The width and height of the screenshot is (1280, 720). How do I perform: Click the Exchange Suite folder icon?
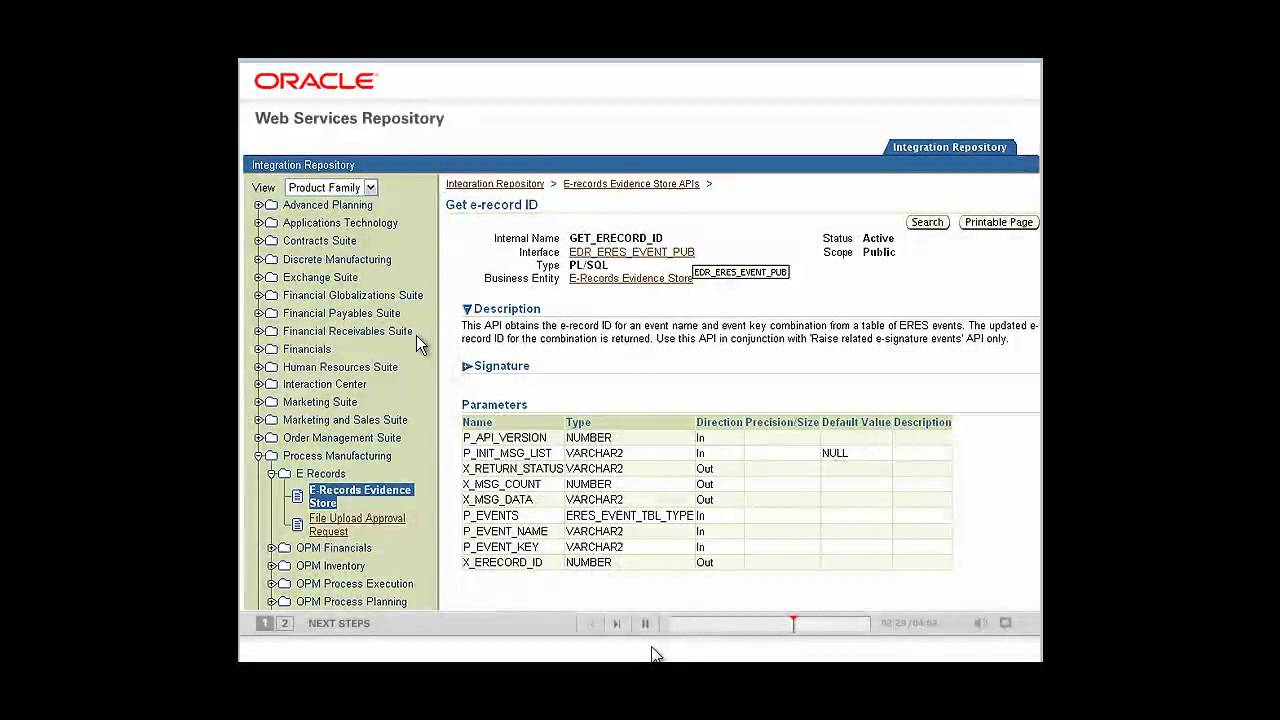(x=271, y=277)
